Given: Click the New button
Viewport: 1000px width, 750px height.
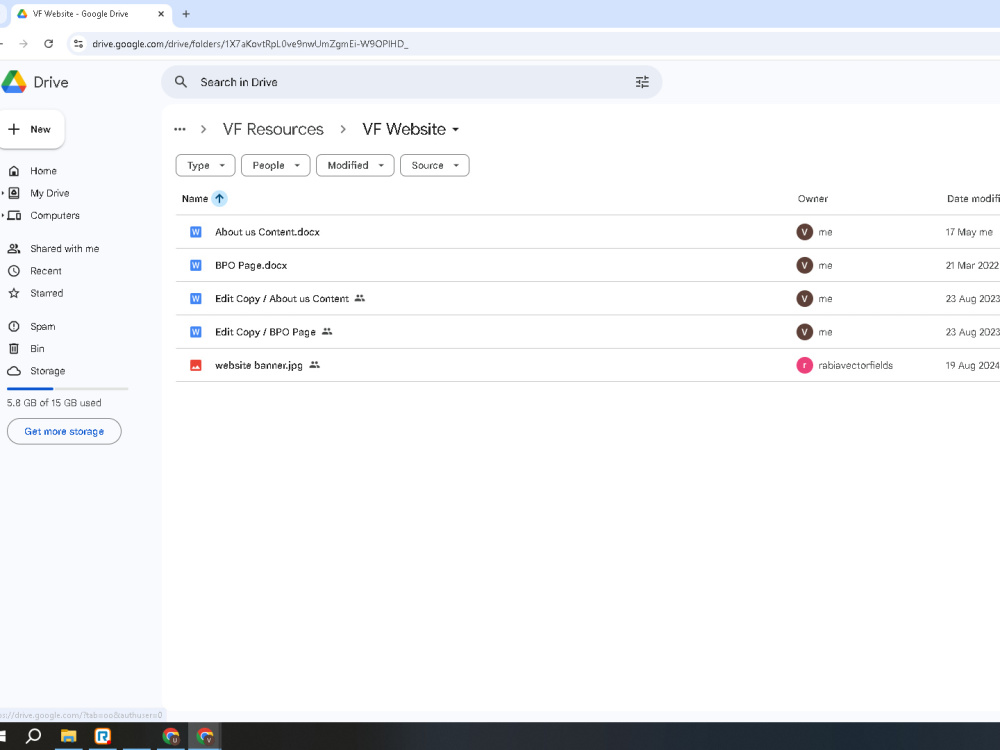Looking at the screenshot, I should click(31, 129).
